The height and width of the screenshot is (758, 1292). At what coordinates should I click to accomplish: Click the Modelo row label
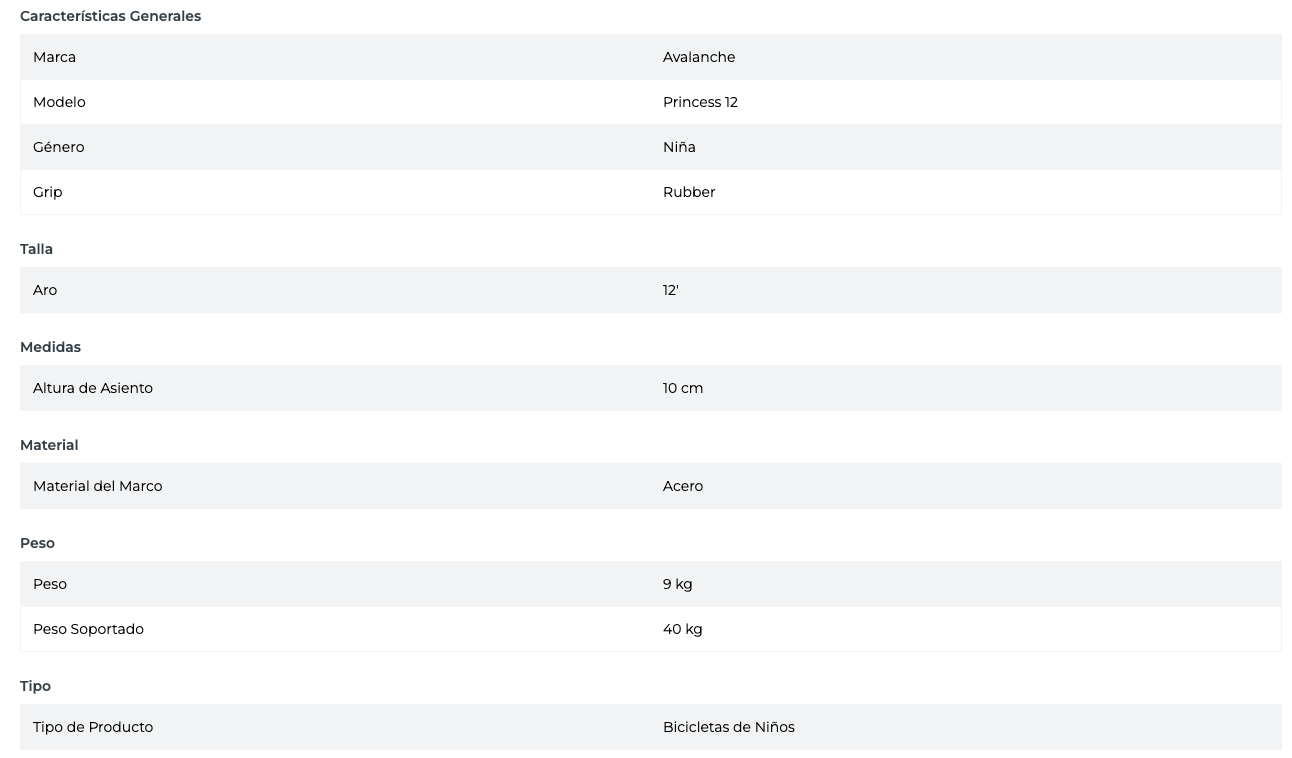point(59,102)
